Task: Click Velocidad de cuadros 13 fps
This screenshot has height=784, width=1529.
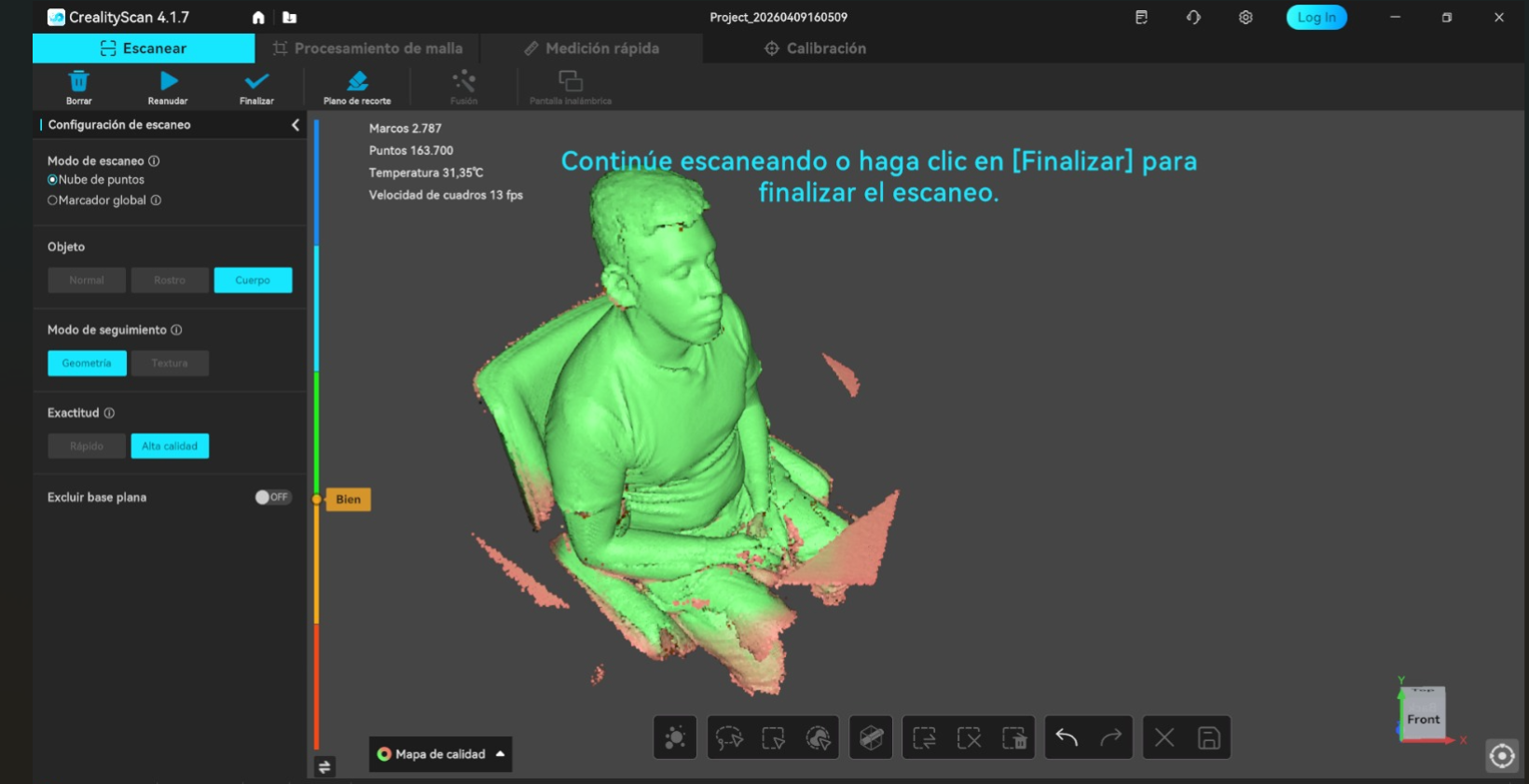Action: (446, 196)
